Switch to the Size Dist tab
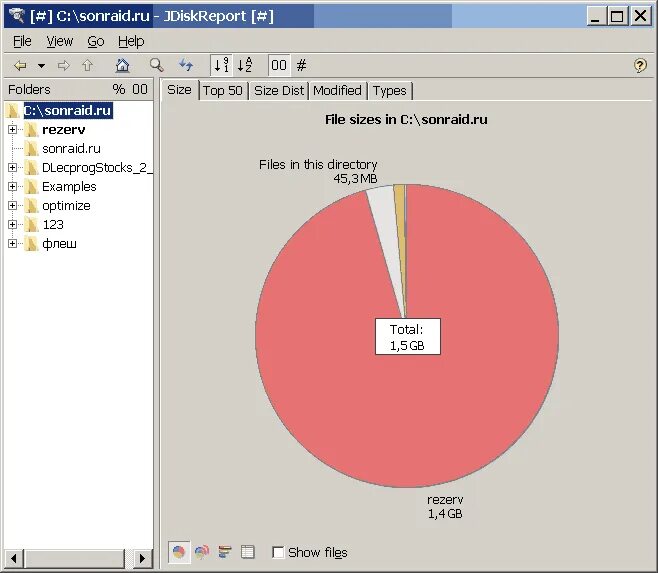The image size is (658, 573). 279,91
